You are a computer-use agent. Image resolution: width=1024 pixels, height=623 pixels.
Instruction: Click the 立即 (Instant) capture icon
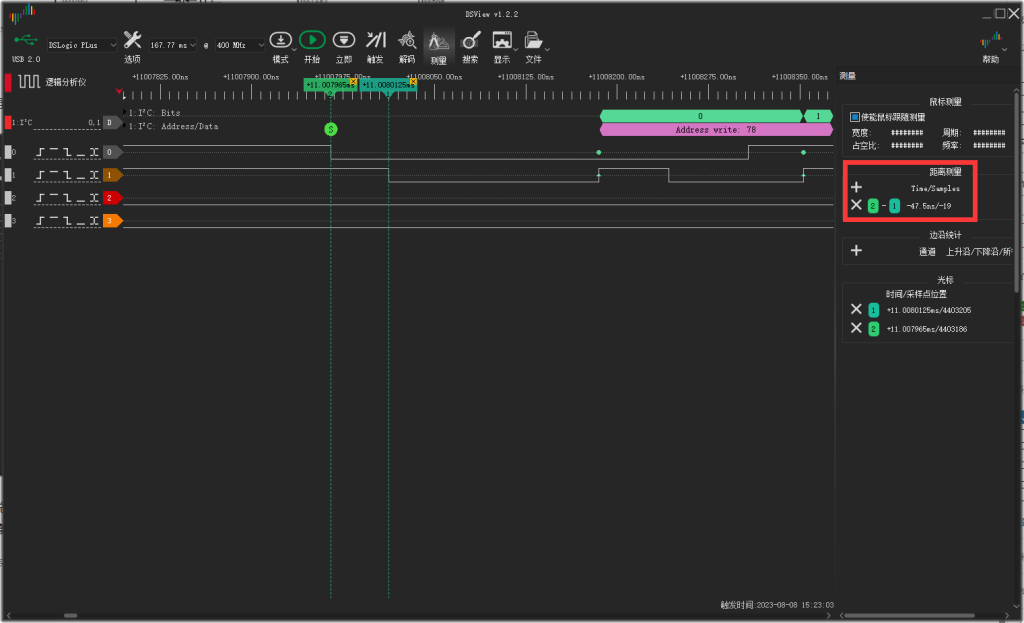click(x=344, y=40)
